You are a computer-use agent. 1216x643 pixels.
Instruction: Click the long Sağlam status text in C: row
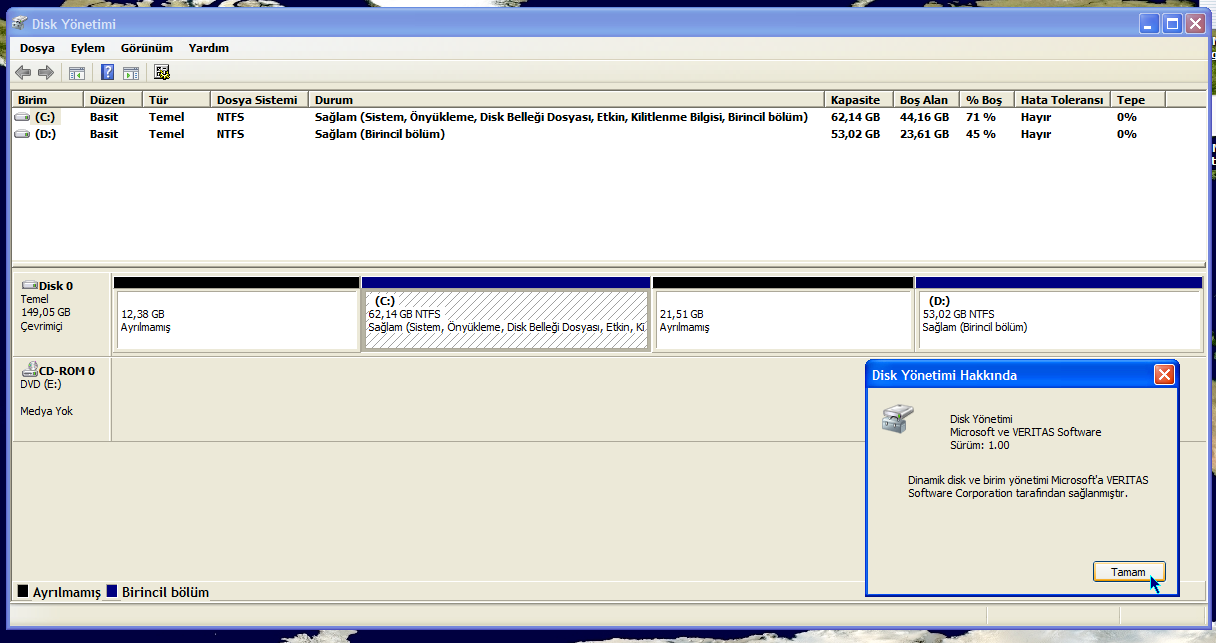(x=561, y=117)
